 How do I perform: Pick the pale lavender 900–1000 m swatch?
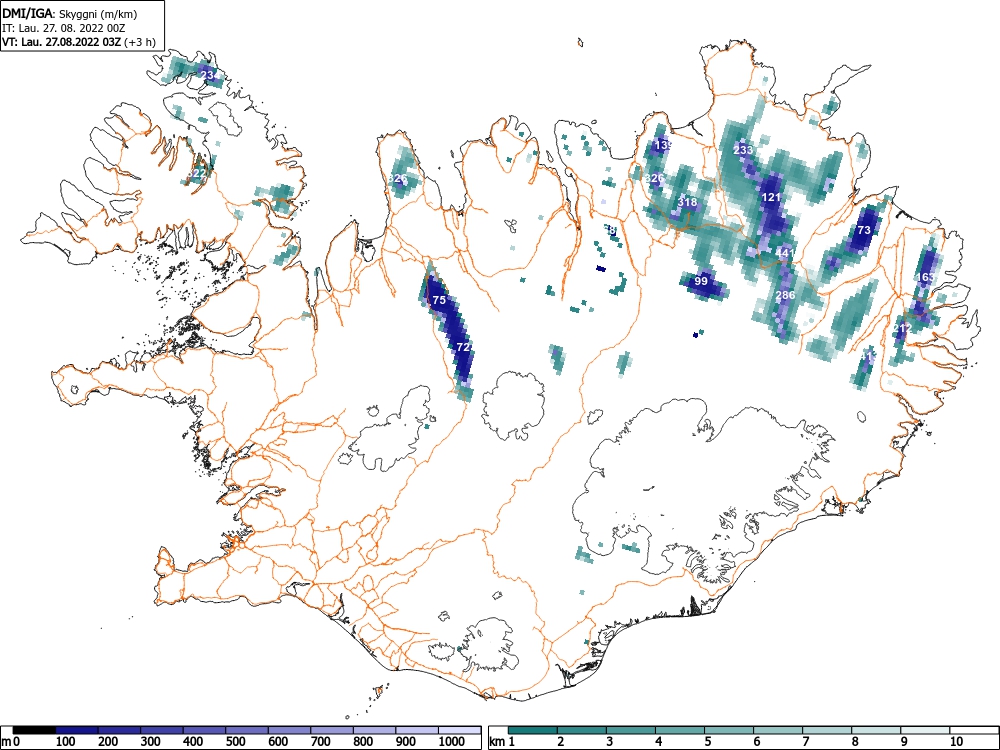coord(417,730)
